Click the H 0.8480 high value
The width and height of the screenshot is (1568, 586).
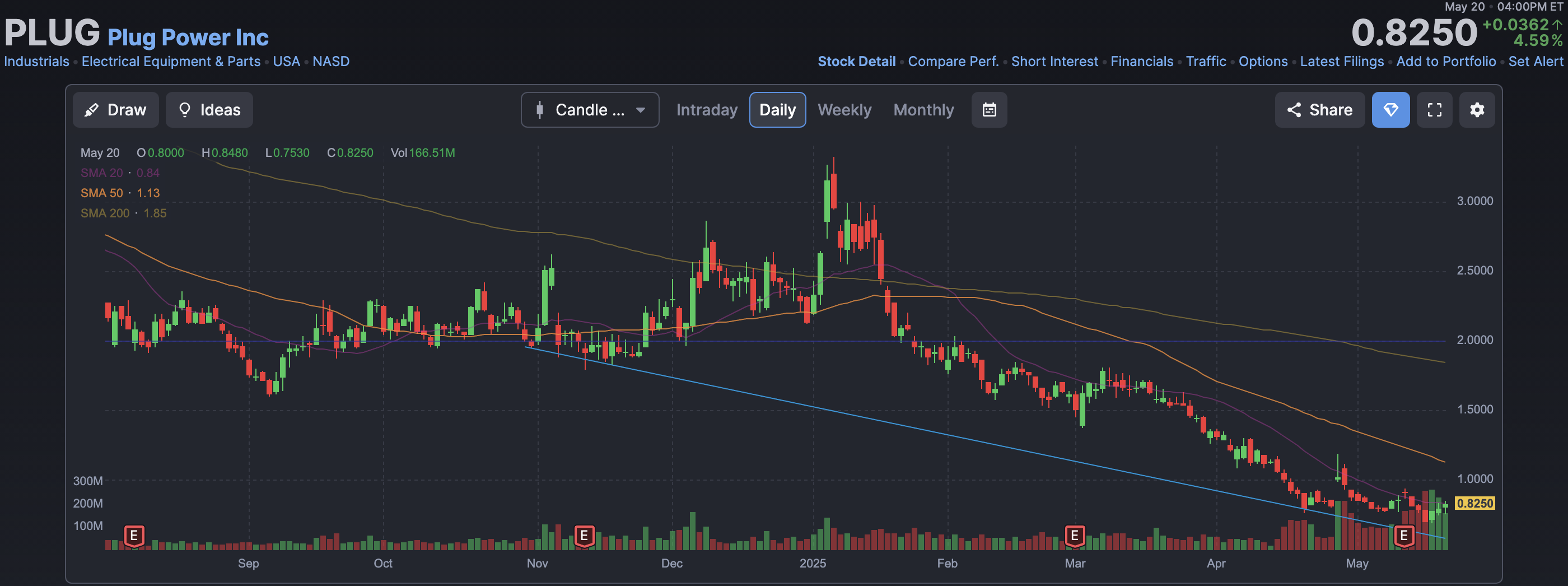(225, 153)
